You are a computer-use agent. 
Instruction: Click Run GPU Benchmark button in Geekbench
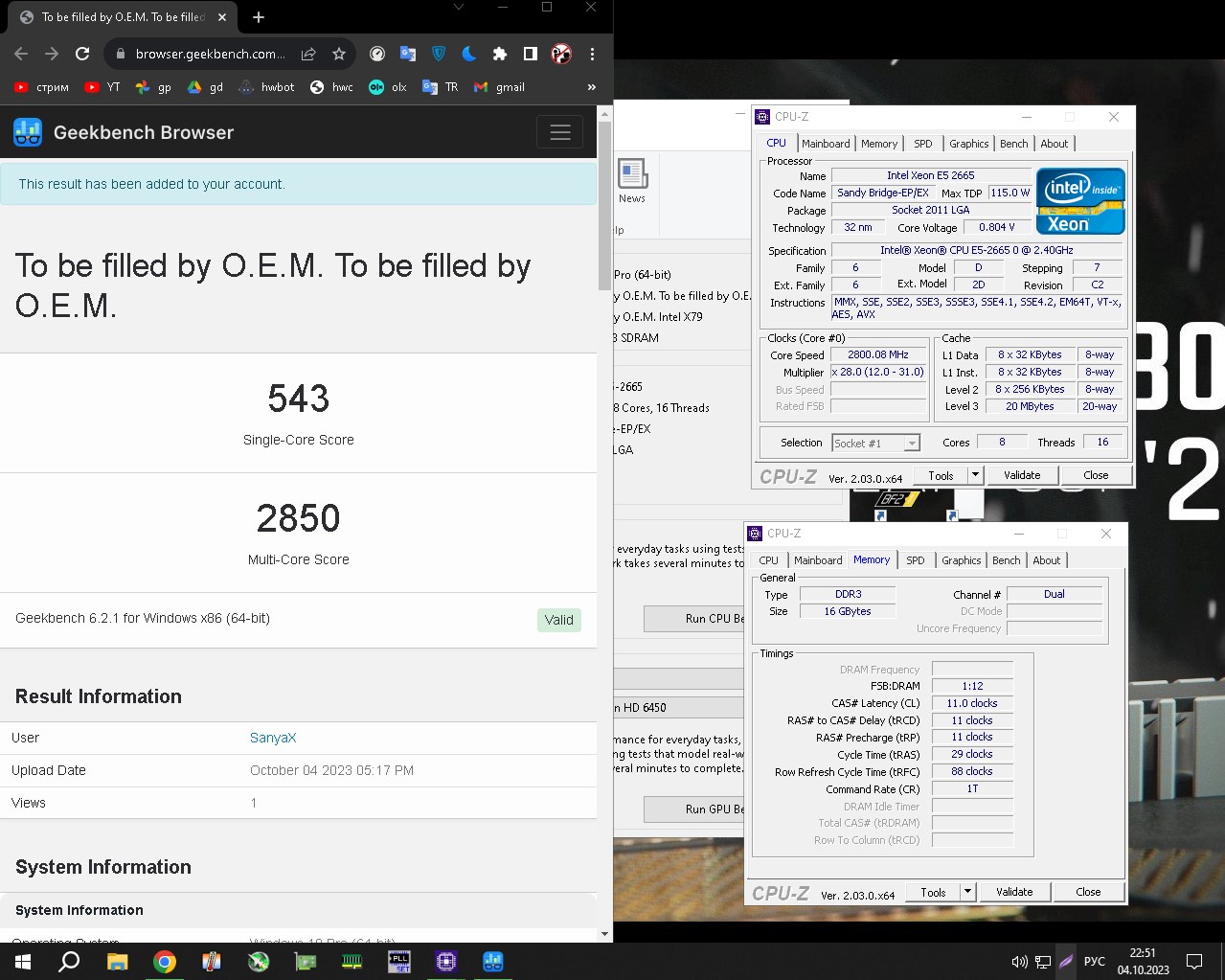(x=694, y=809)
